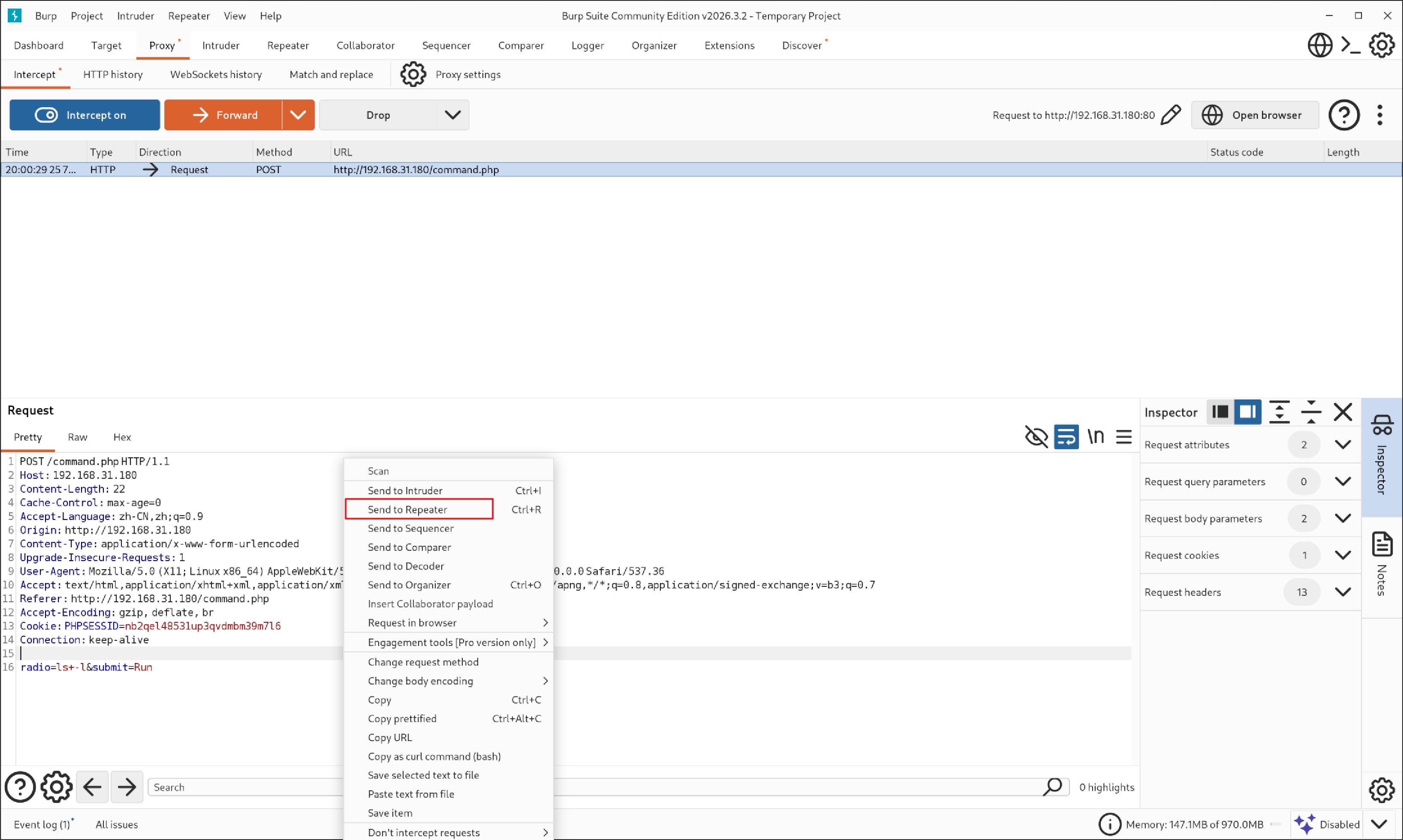The height and width of the screenshot is (840, 1403).
Task: Open editor help icon at bottom-left
Action: [21, 787]
